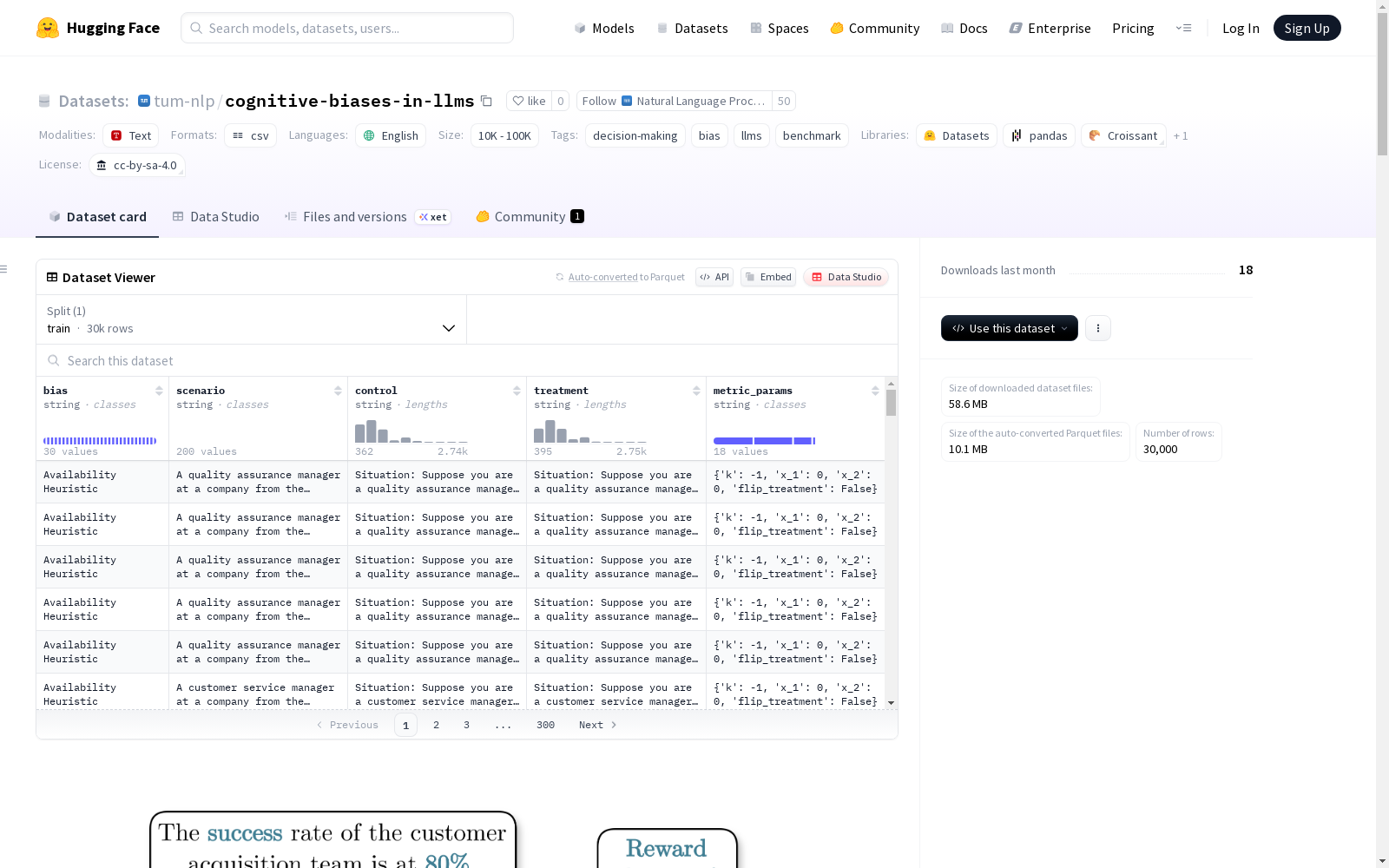The image size is (1389, 868).
Task: Select the English language tag
Action: (391, 135)
